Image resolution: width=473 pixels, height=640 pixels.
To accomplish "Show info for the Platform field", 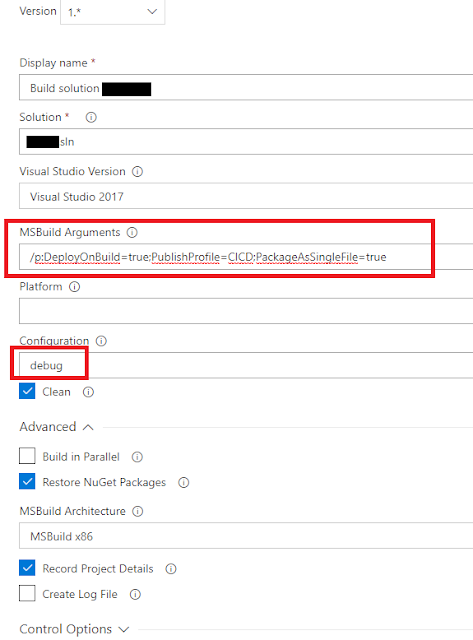I will point(74,287).
